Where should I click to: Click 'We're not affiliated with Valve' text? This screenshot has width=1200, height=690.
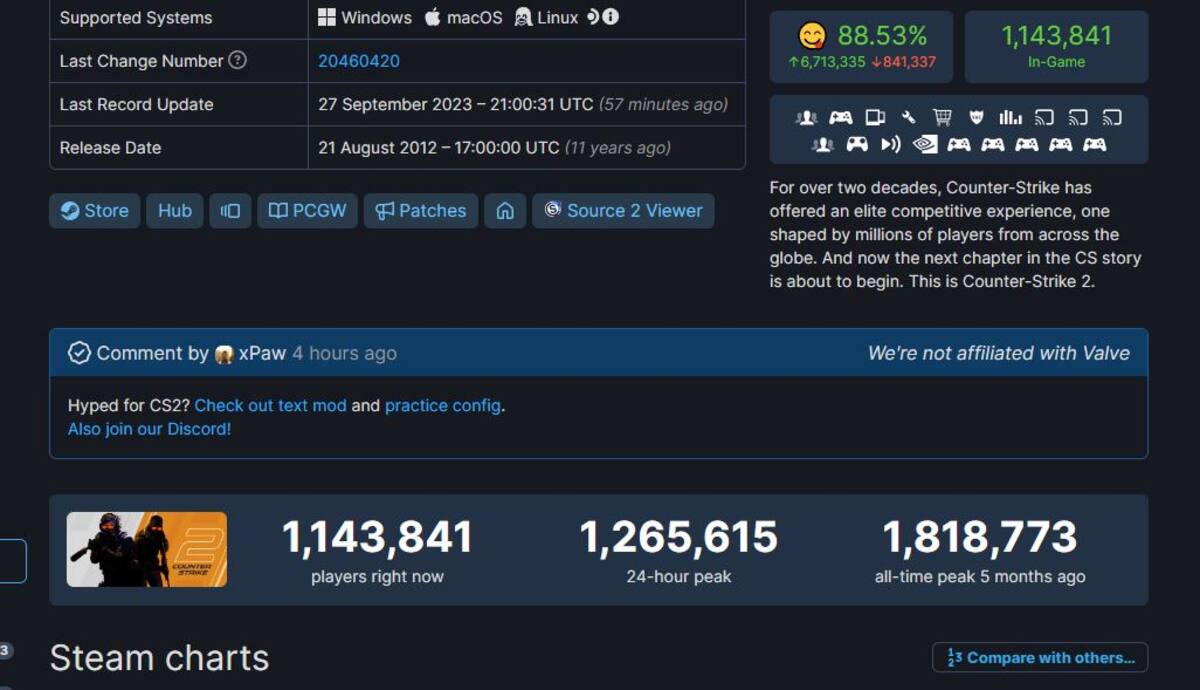pos(999,353)
